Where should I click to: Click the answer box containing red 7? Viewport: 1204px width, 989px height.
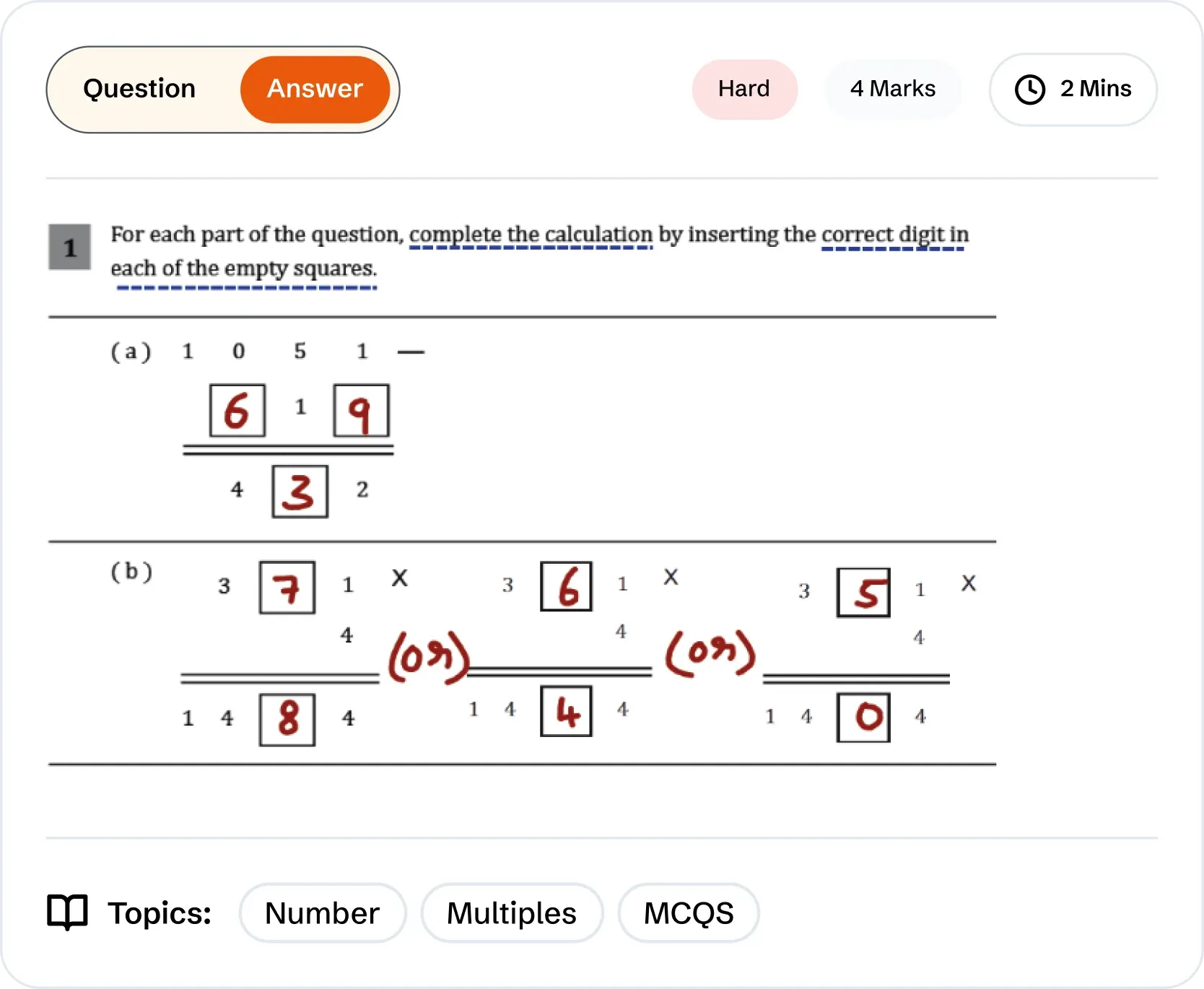coord(287,588)
